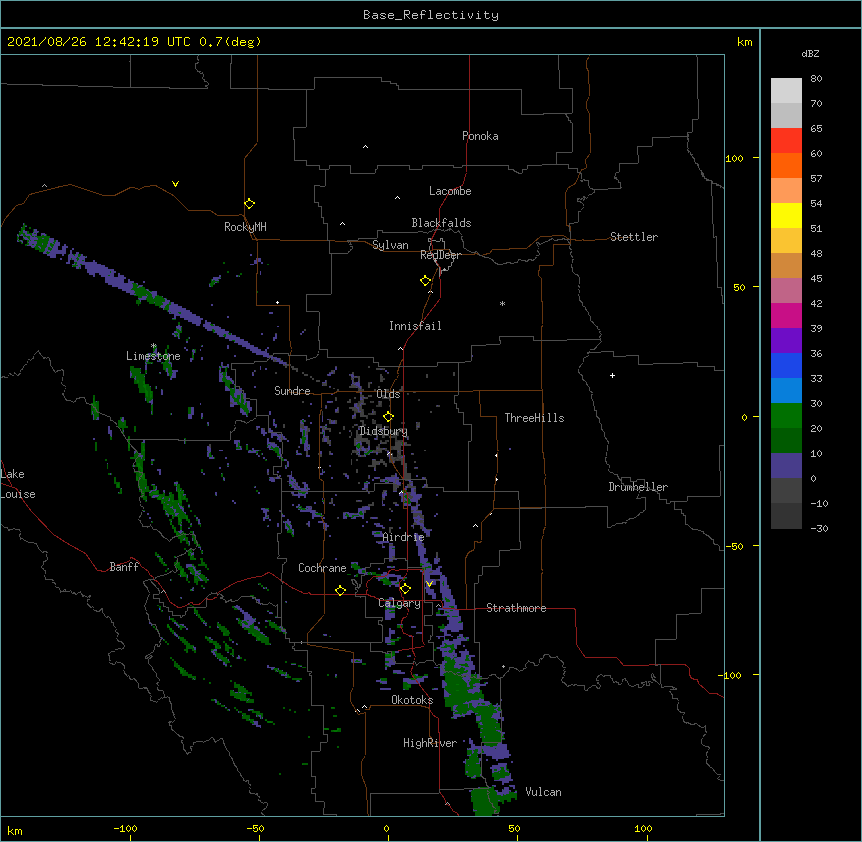
Task: Click the Lacombe city label
Action: pos(450,191)
